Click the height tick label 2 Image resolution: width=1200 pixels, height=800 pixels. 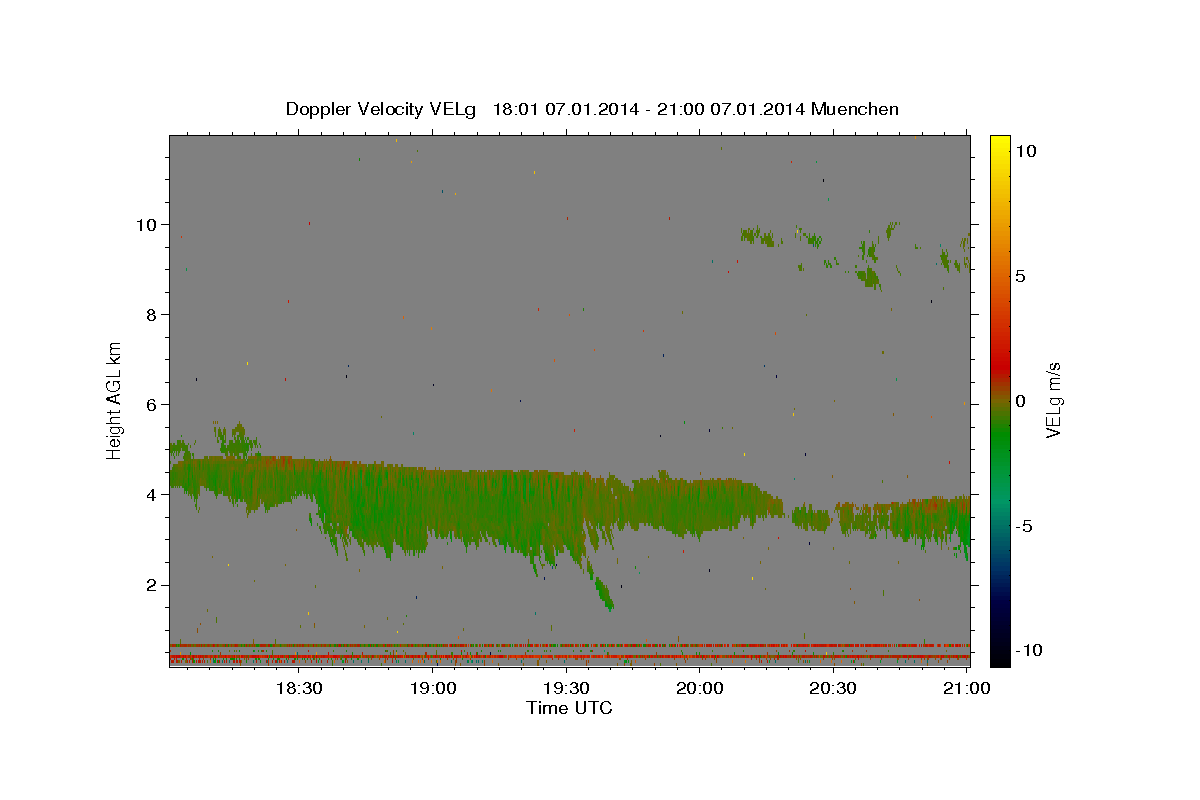[150, 585]
